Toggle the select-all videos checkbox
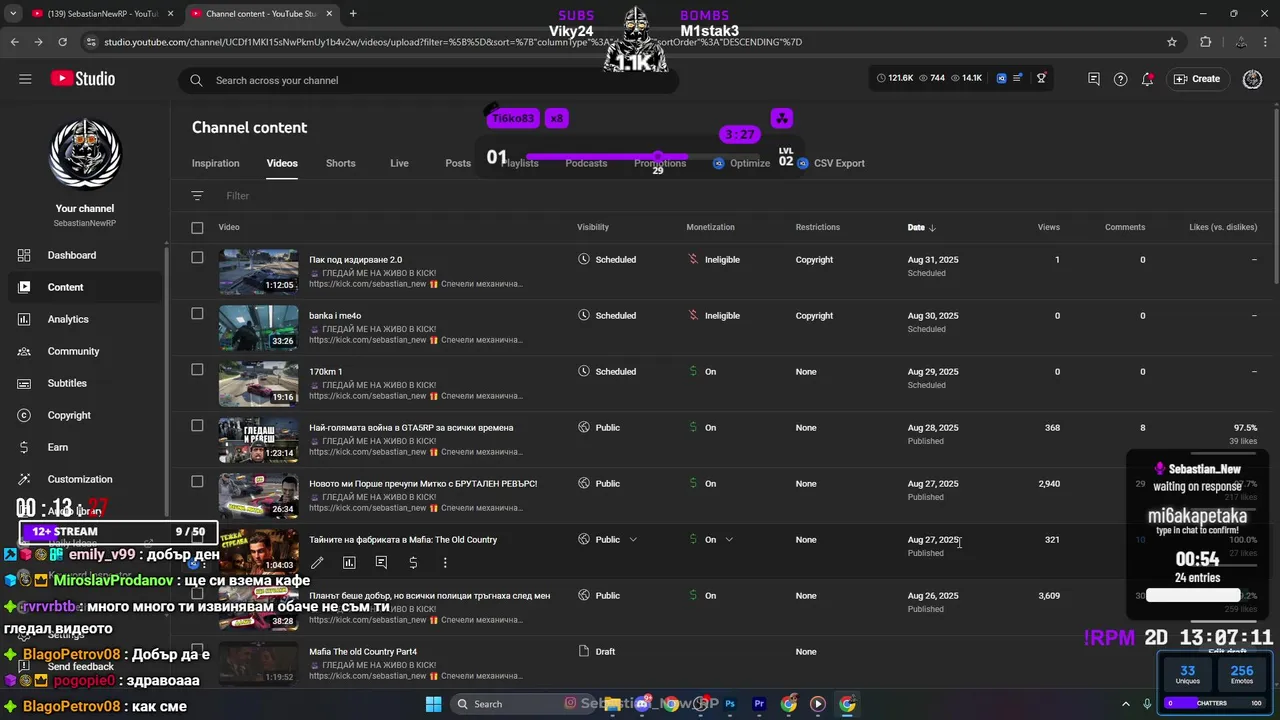 tap(197, 228)
